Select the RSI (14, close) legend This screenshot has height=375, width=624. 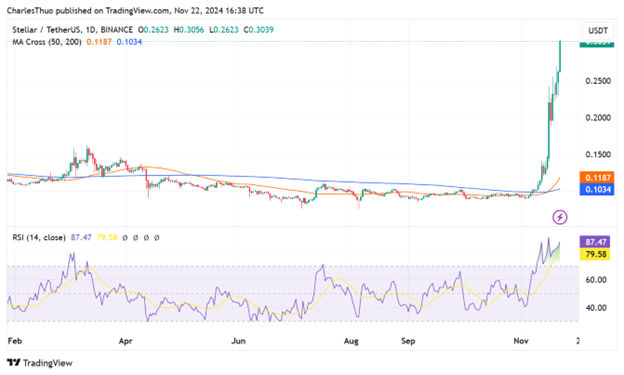tap(39, 237)
